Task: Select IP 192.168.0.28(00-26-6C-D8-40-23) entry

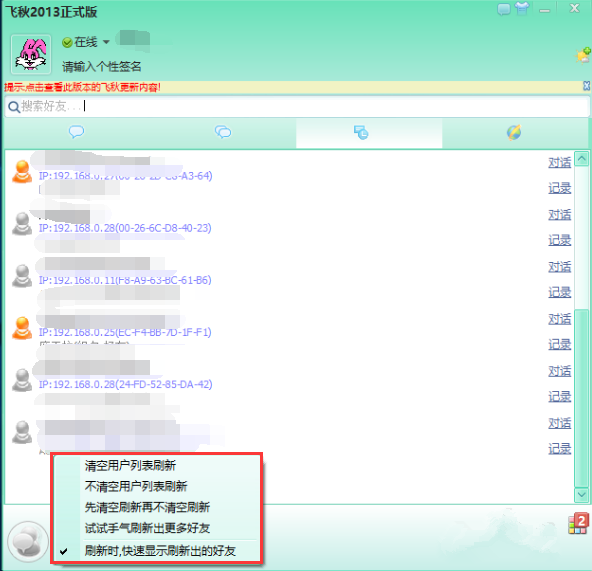Action: [x=125, y=228]
